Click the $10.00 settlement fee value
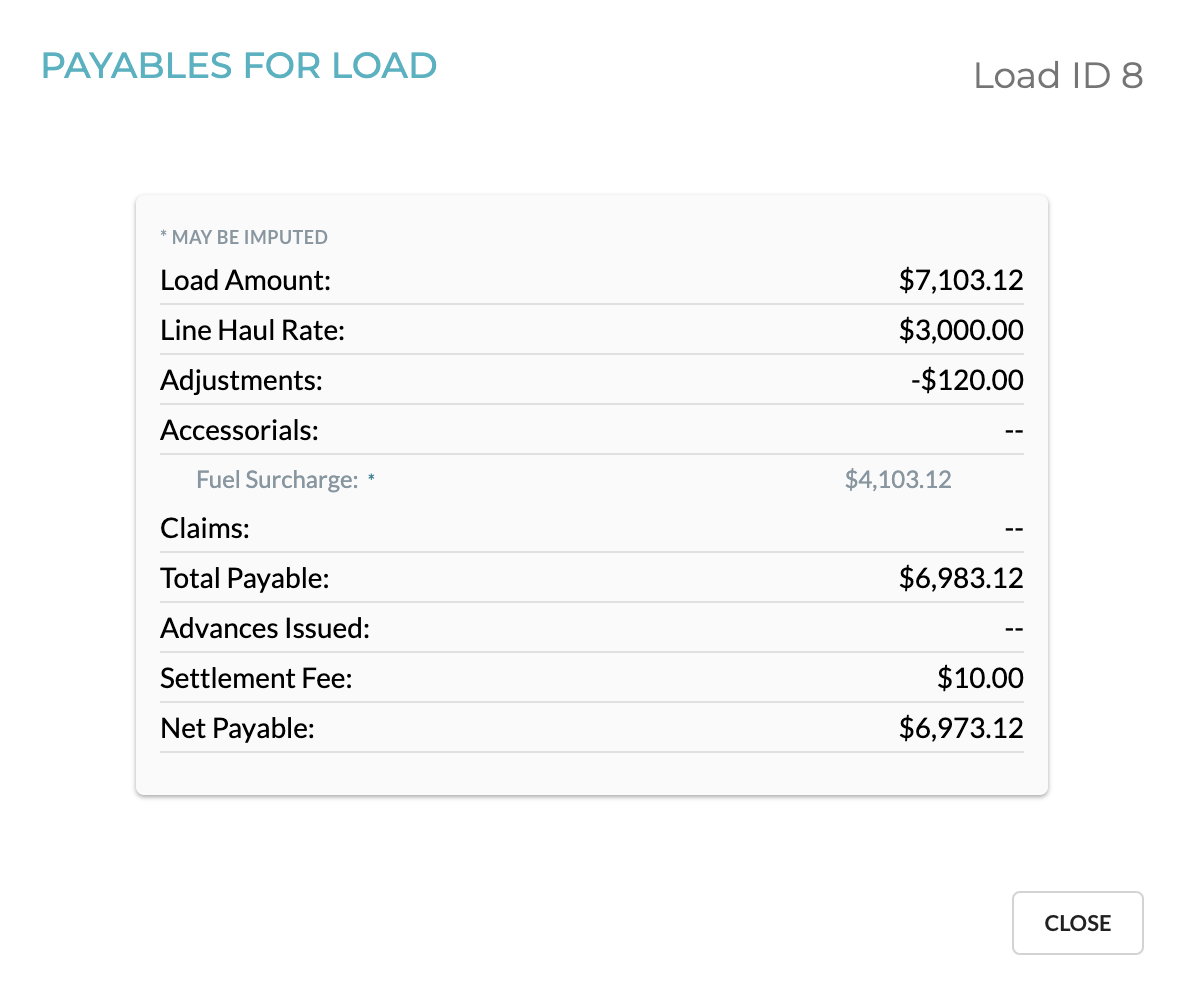Screen dimensions: 1192x996 pos(980,678)
